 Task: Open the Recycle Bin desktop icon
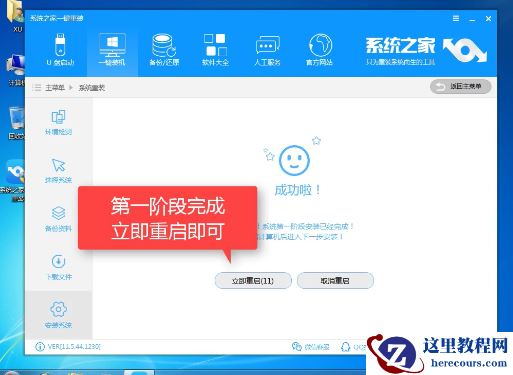click(16, 123)
